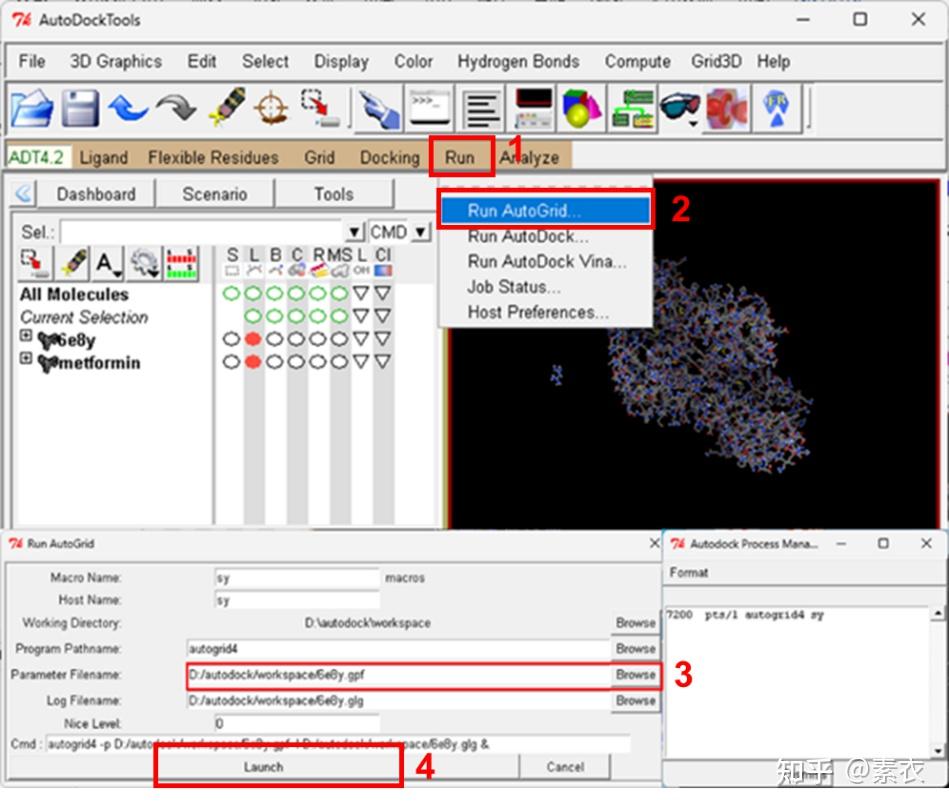This screenshot has width=949, height=810.
Task: Click the open folder toolbar icon
Action: [x=31, y=108]
